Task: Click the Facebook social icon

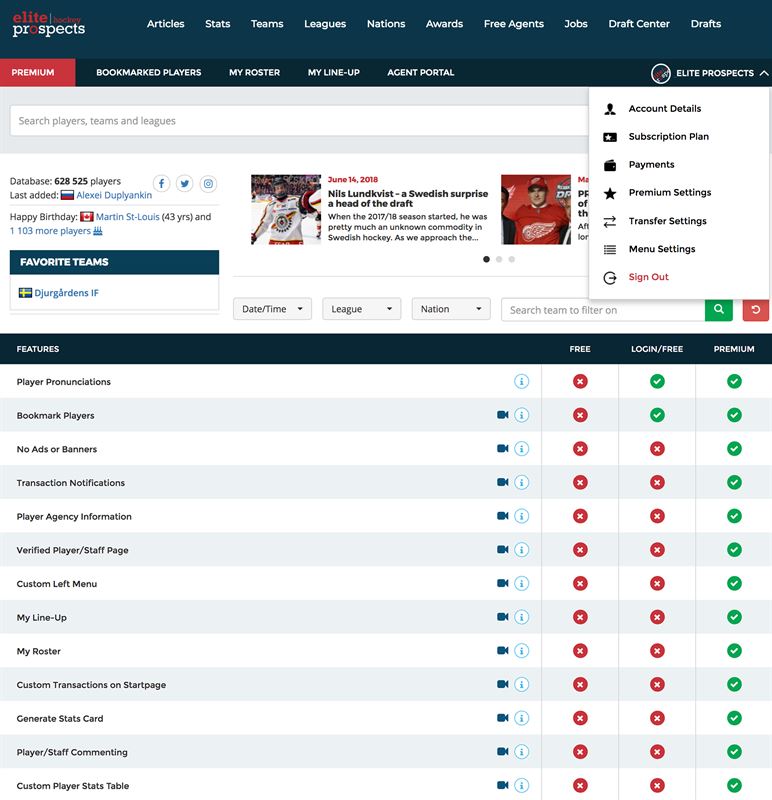Action: click(x=161, y=184)
